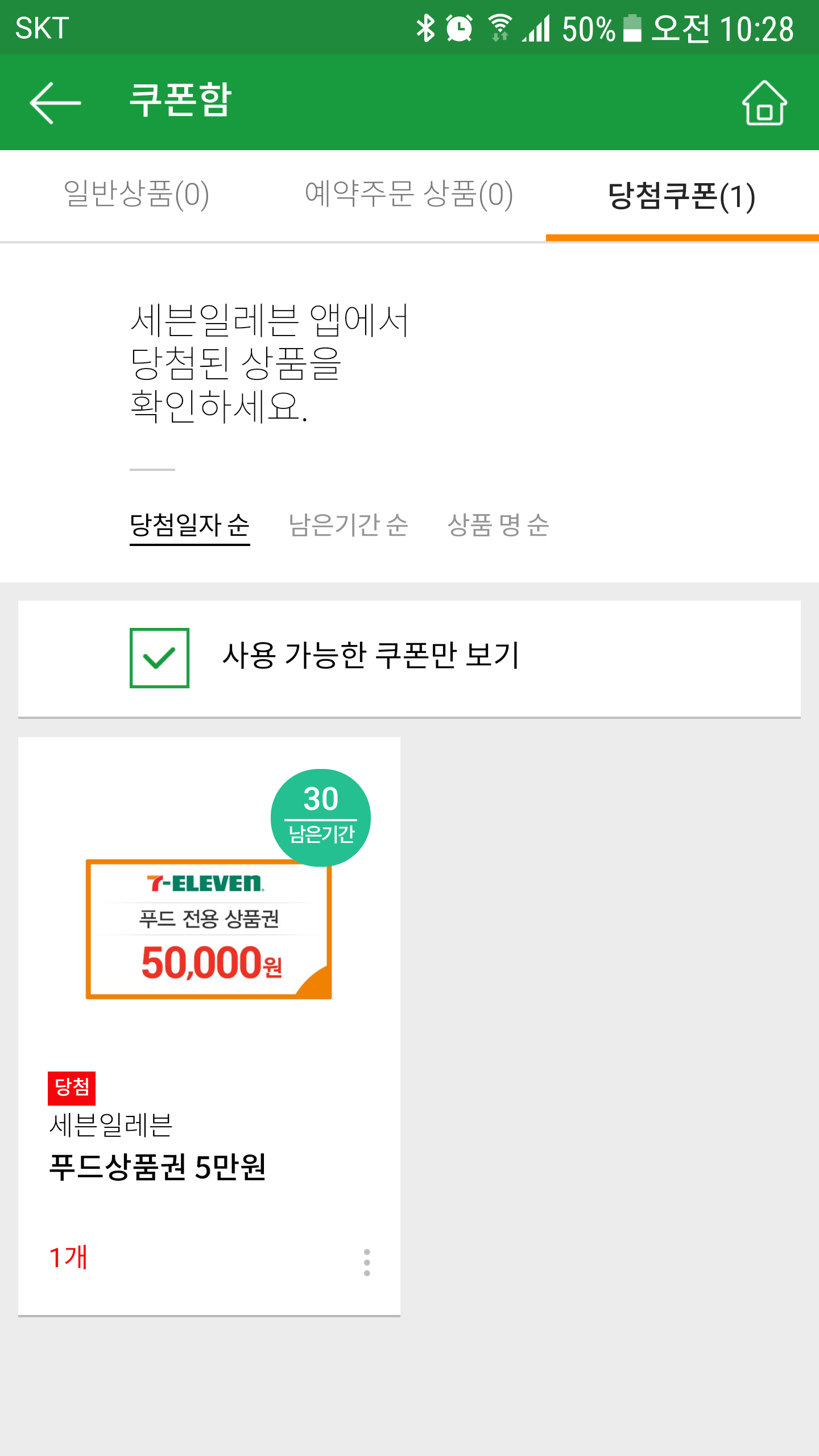Sort by 상품 명 순
Screen dimensions: 819x1456
(498, 525)
